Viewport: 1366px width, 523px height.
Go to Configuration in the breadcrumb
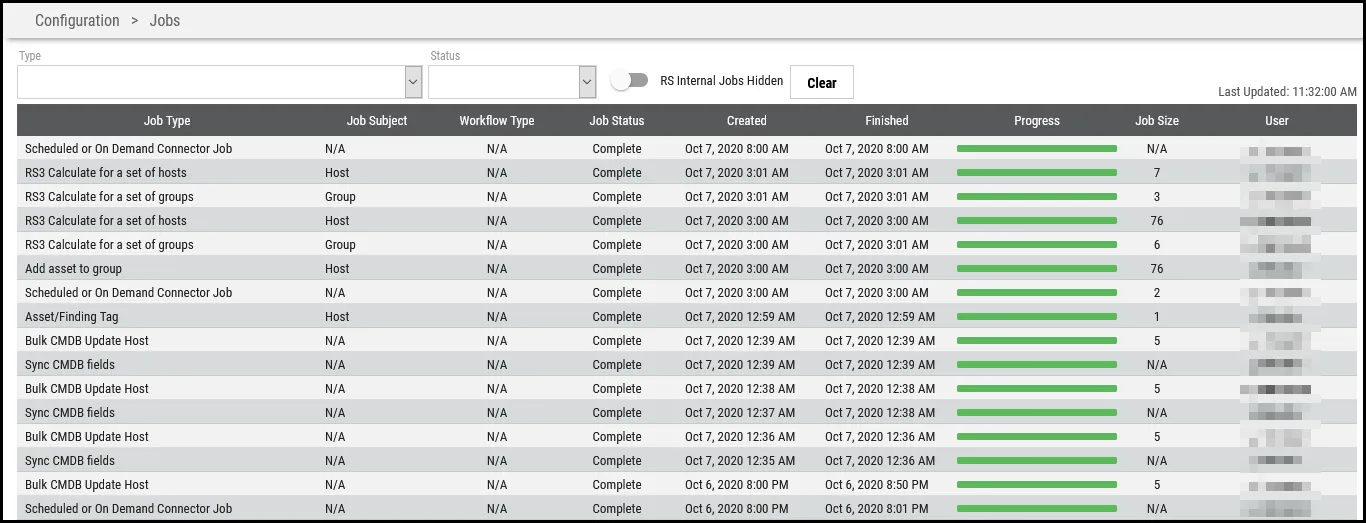click(x=77, y=20)
